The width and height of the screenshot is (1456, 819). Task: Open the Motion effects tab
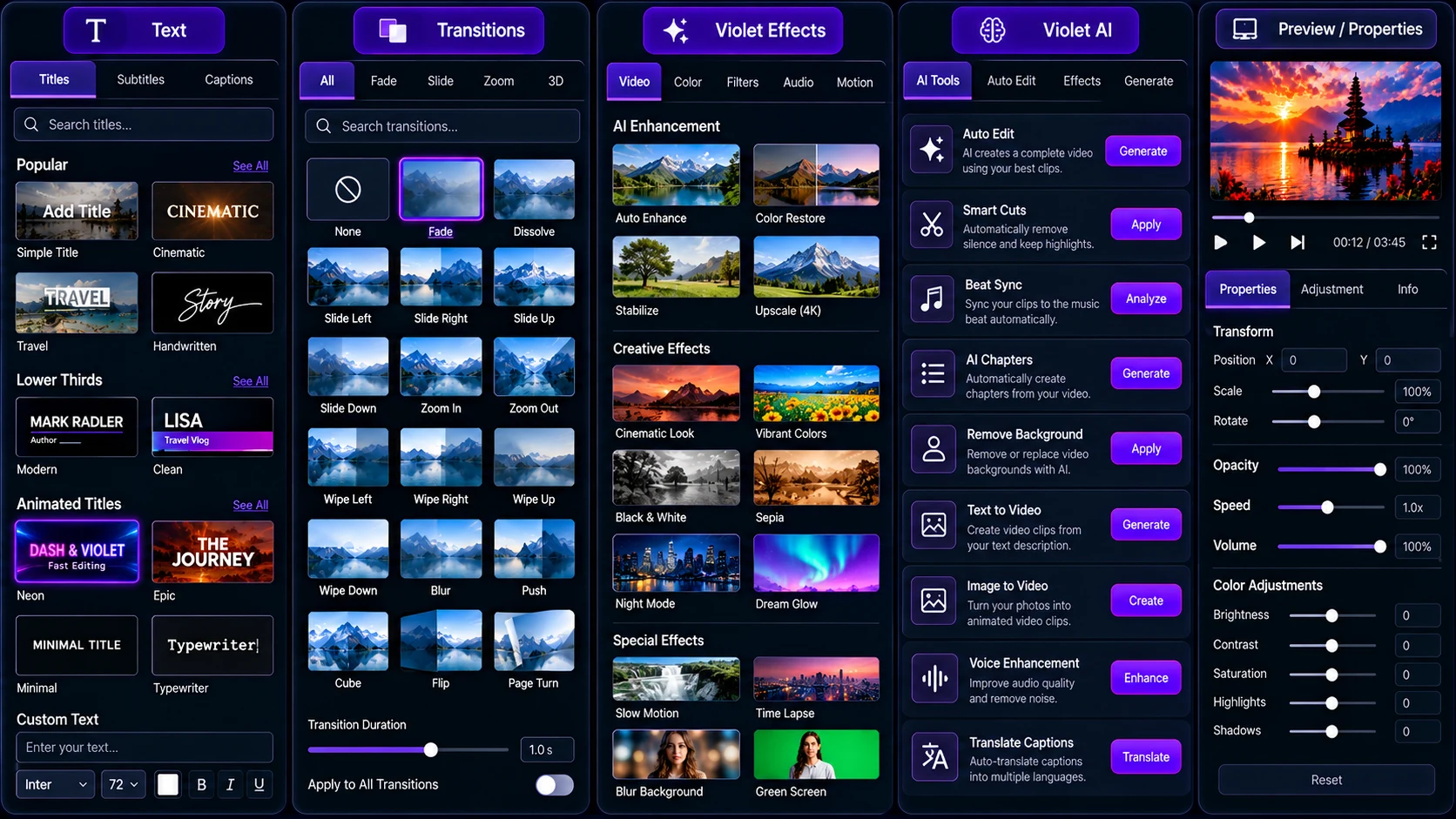(x=854, y=82)
